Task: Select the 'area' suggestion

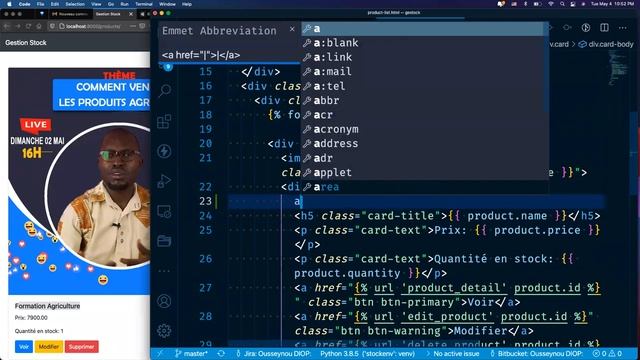Action: coord(423,187)
